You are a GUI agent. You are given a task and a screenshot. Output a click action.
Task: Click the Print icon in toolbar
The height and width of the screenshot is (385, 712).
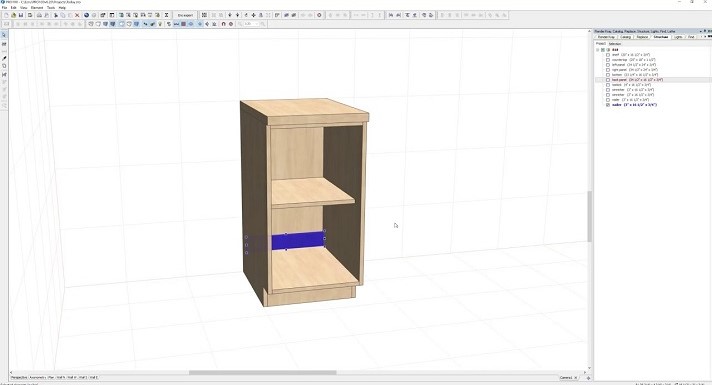40,15
